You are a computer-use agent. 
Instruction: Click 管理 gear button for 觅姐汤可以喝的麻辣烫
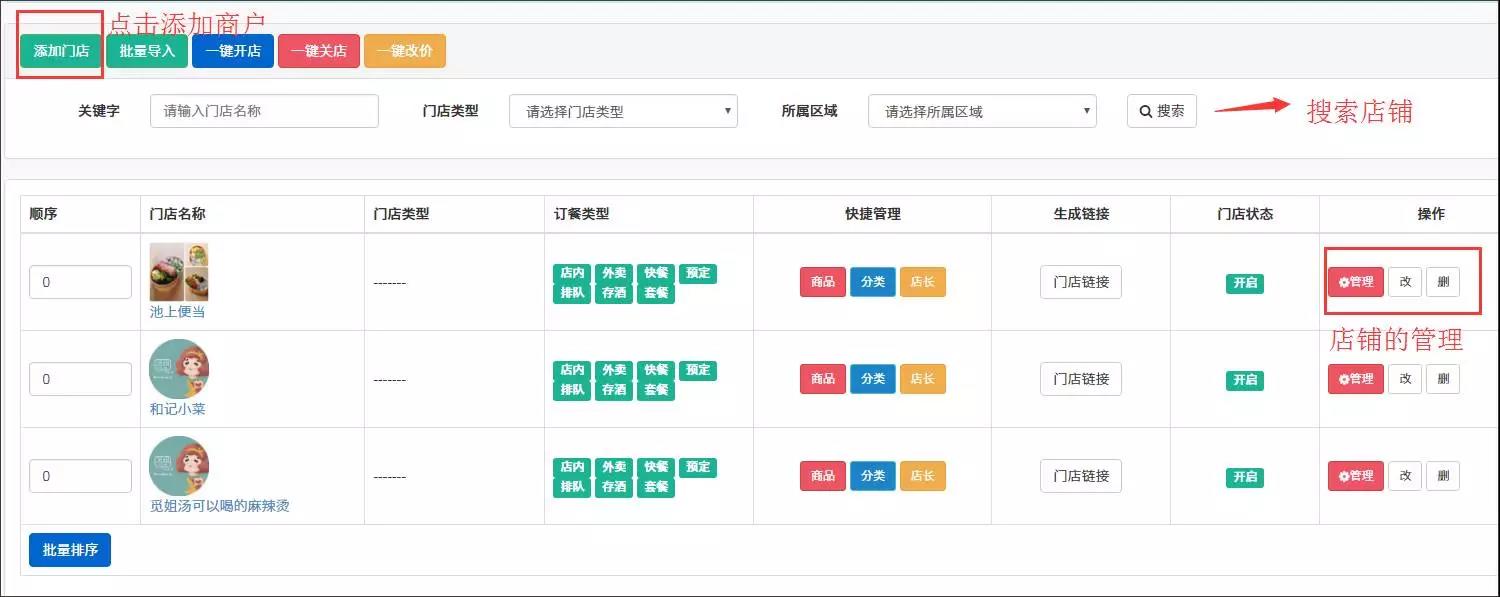(1355, 476)
